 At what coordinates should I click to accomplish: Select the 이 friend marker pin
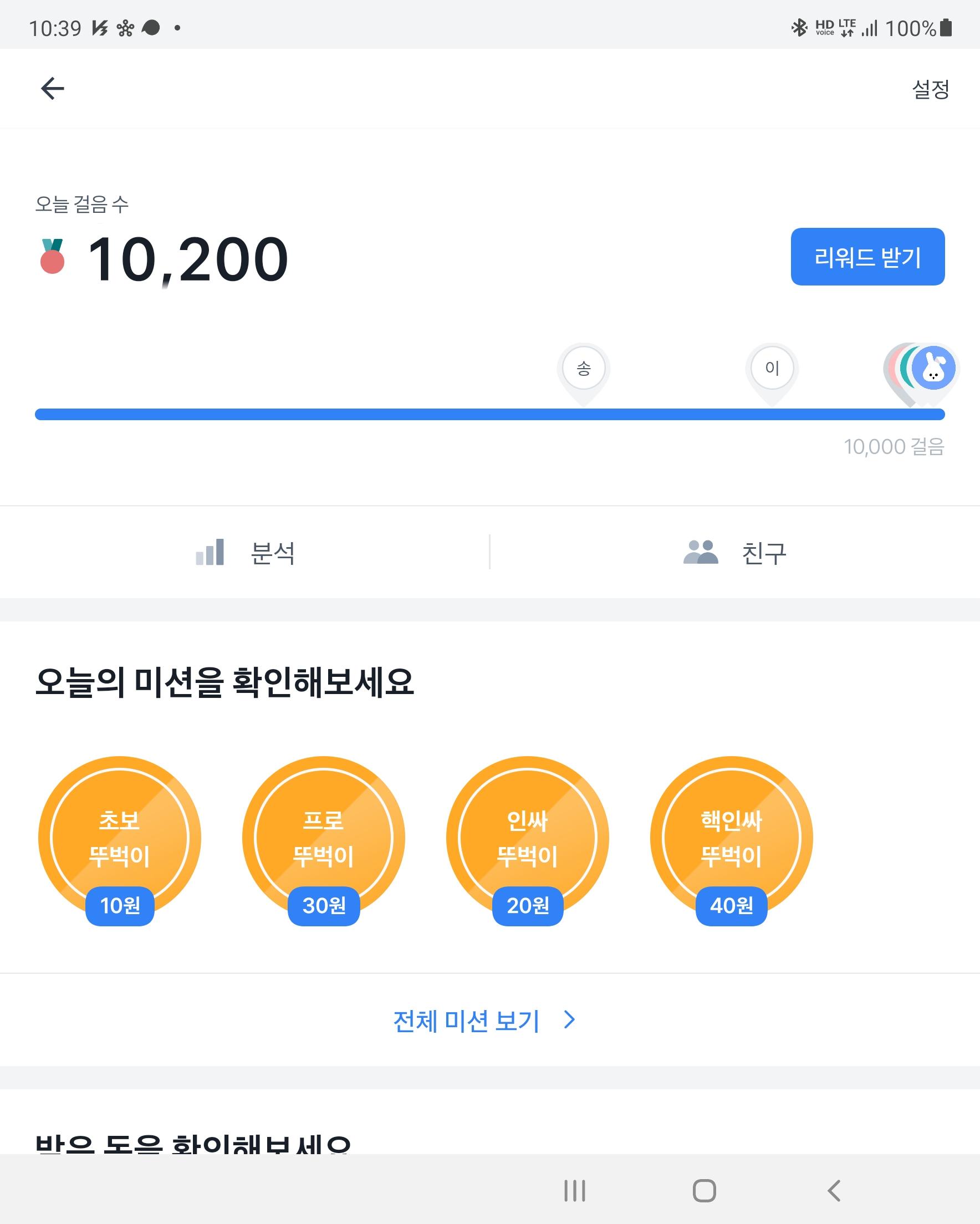[x=771, y=370]
